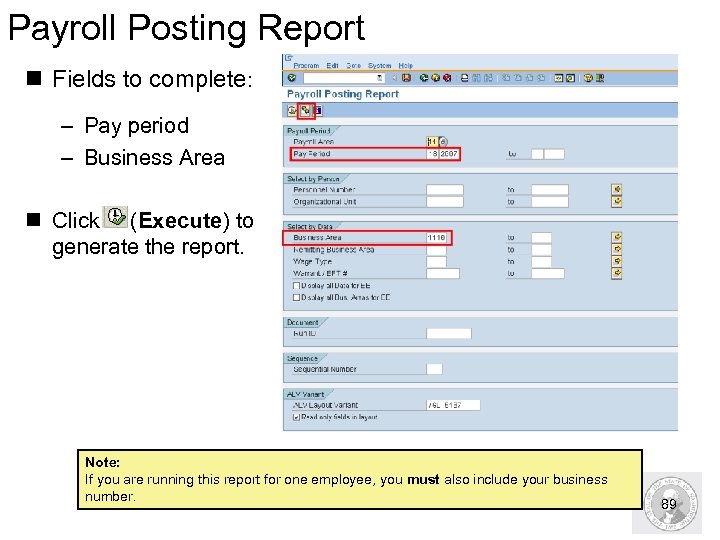This screenshot has width=720, height=540.
Task: Open multiple selection for Personnel Number
Action: (617, 189)
